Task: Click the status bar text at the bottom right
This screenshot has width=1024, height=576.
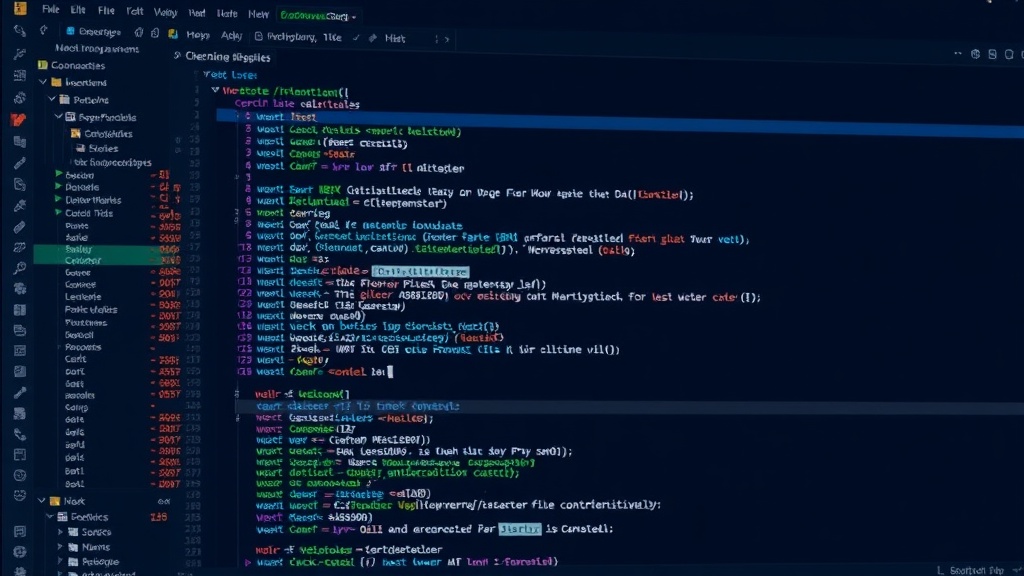Action: click(x=976, y=570)
